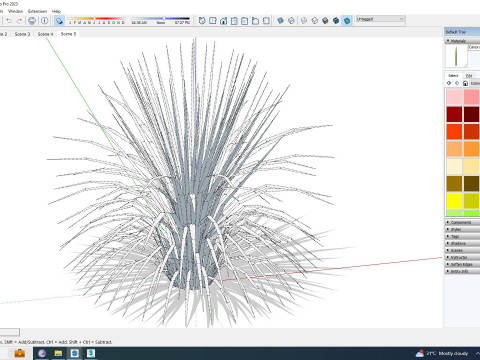Viewport: 480px width, 360px height.
Task: Expand the Styles panel
Action: point(462,229)
